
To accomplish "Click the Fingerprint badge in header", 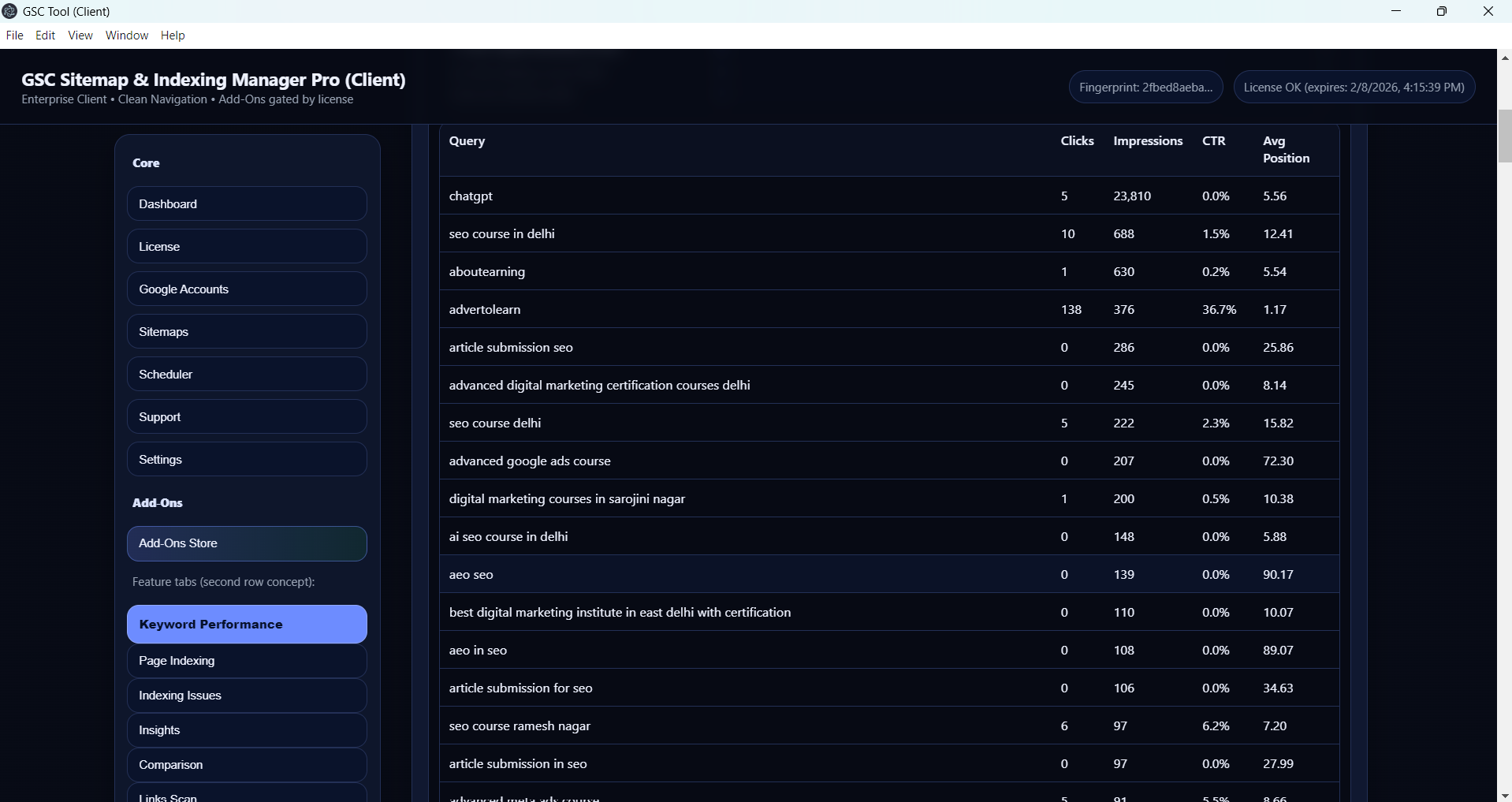I will pyautogui.click(x=1145, y=88).
